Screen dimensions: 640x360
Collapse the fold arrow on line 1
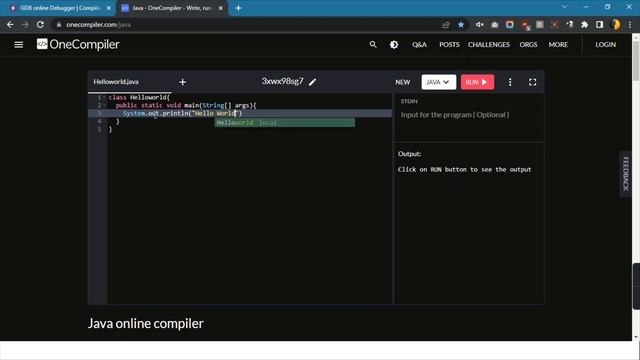point(104,98)
